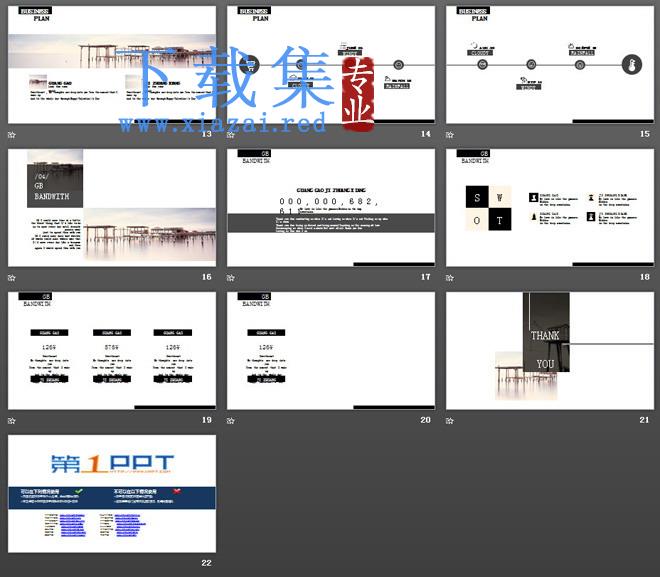Click slide number 17 label
Screen dimensions: 660x577
(x=426, y=277)
